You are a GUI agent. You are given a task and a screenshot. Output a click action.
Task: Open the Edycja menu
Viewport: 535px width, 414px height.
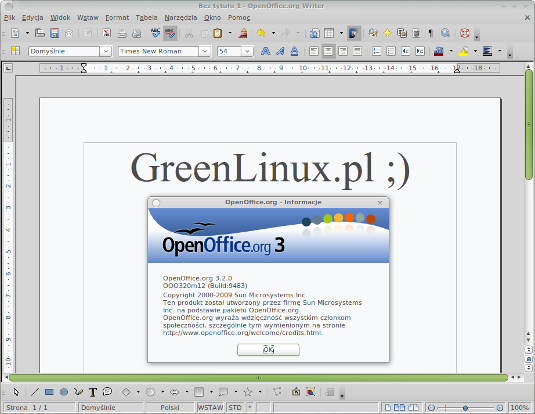tap(32, 17)
